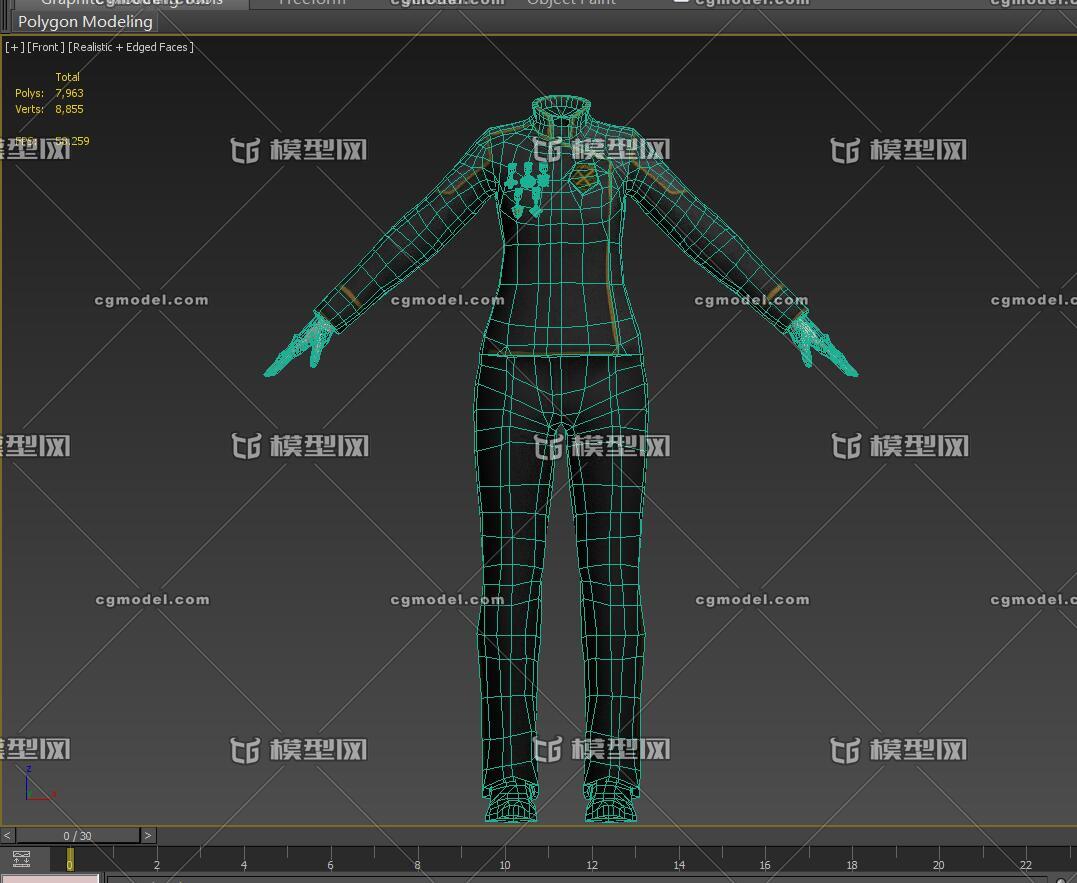Click the orange badge on the jacket
The image size is (1077, 883).
[x=583, y=176]
